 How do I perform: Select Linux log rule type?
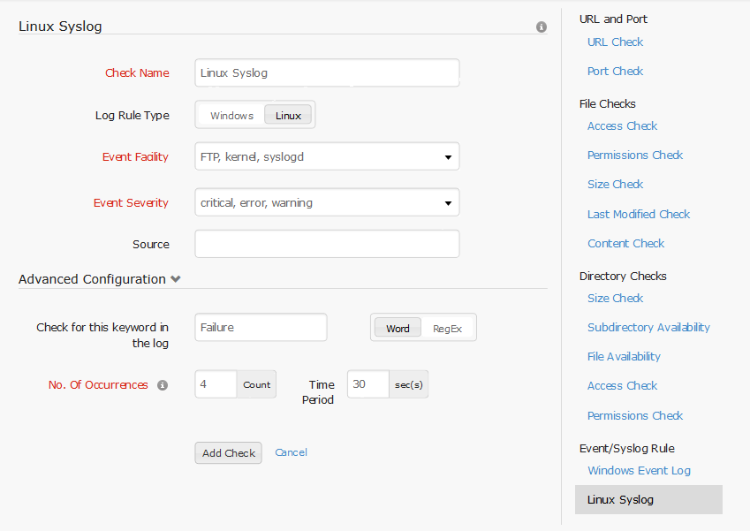pyautogui.click(x=288, y=115)
